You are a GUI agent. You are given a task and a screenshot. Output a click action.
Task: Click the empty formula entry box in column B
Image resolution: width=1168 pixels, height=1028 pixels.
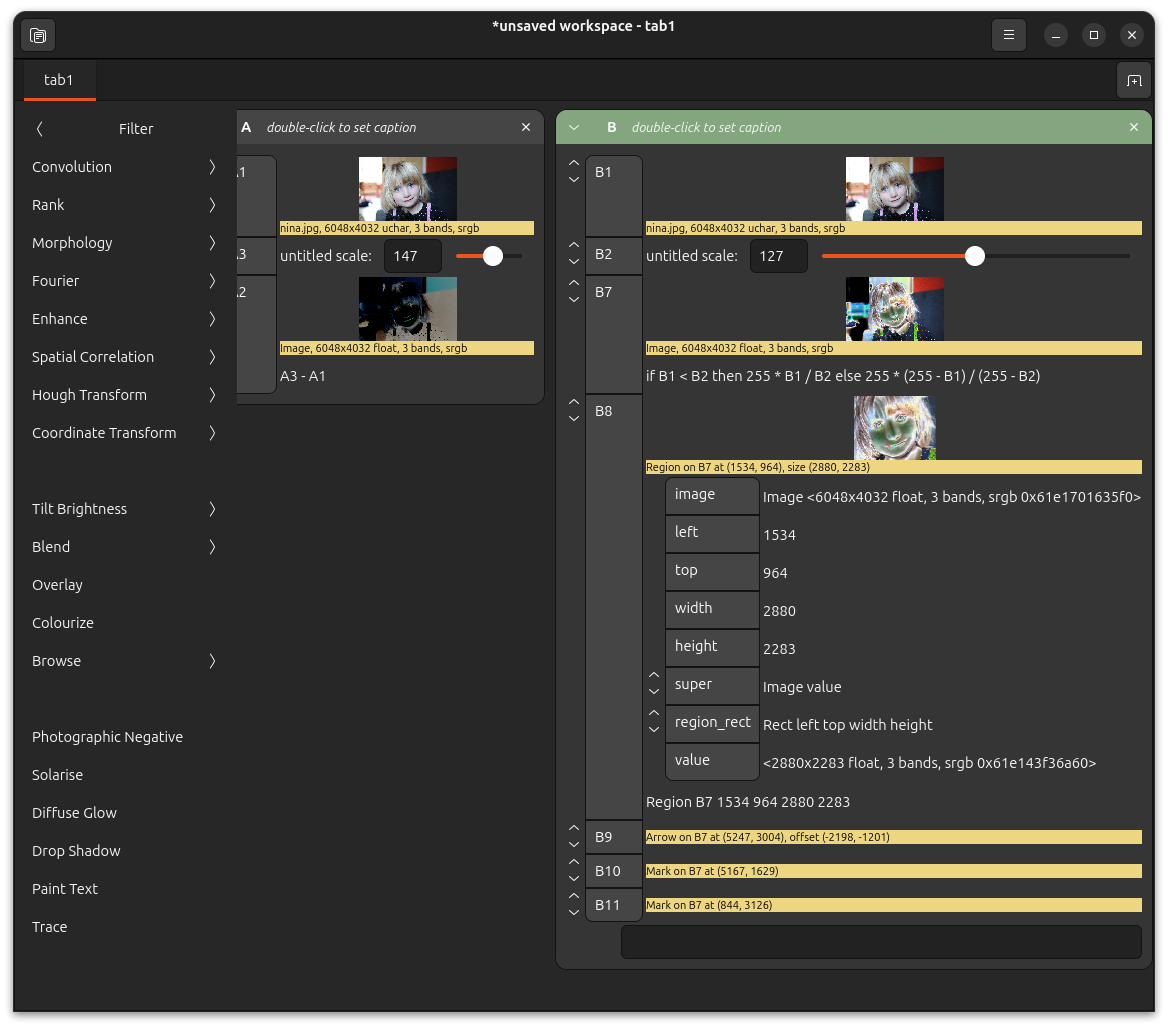(881, 942)
